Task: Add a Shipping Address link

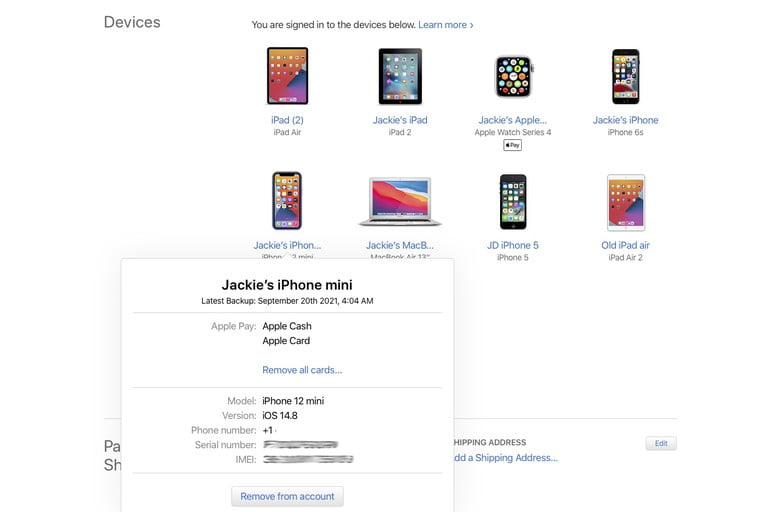Action: pyautogui.click(x=503, y=458)
